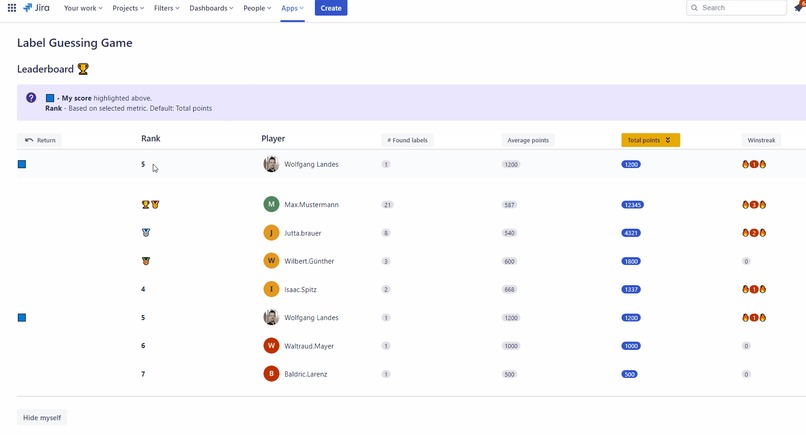Click the 500 total points badge
806x439 pixels.
tap(629, 374)
